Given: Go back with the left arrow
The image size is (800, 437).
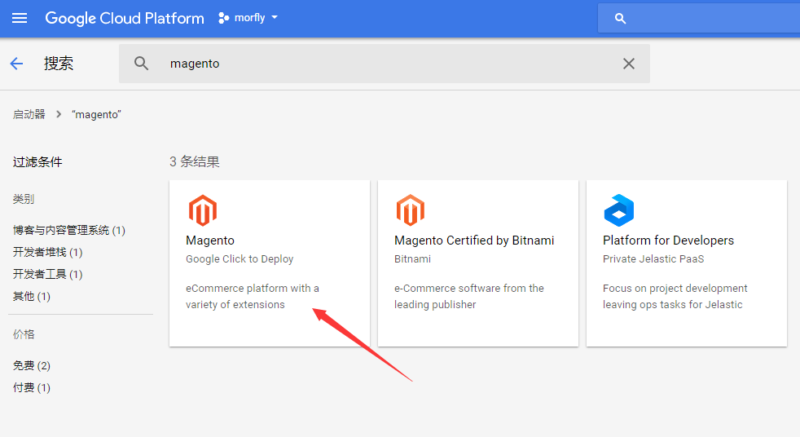Looking at the screenshot, I should [17, 64].
